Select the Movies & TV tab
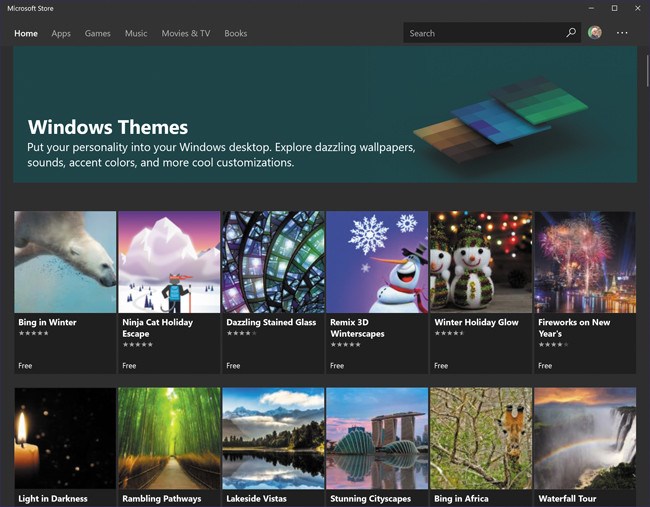This screenshot has height=507, width=650. (186, 33)
